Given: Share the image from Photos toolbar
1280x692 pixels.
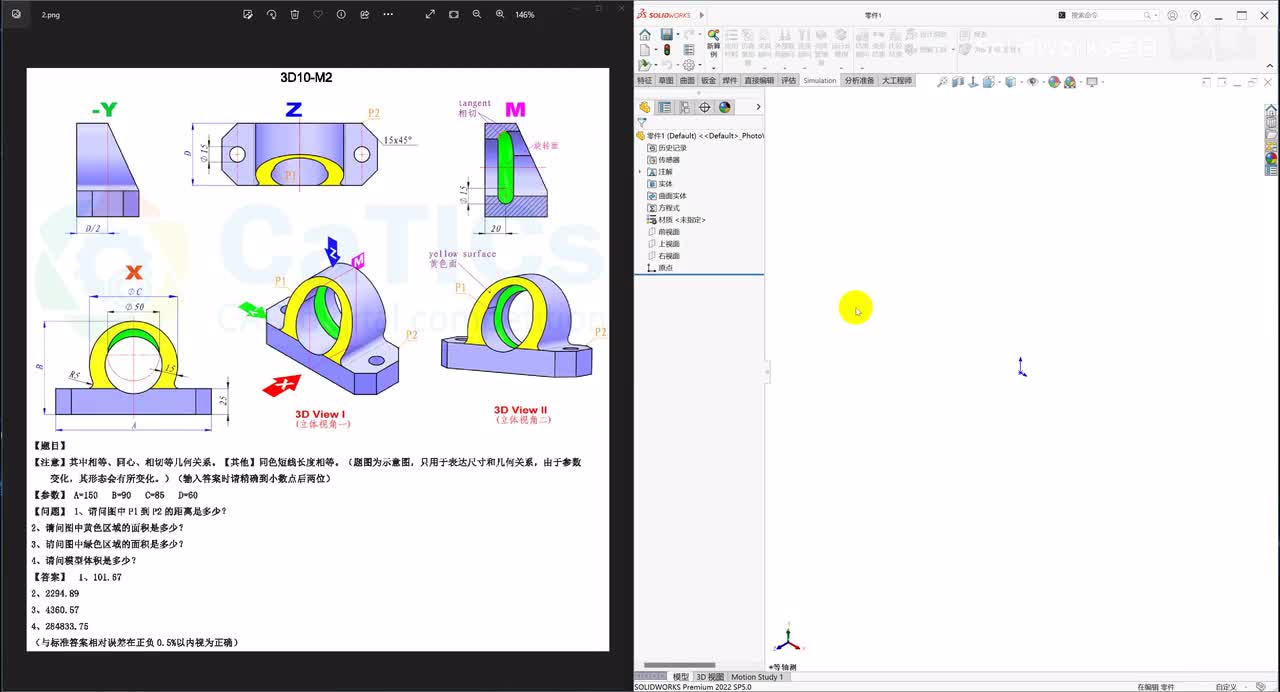Looking at the screenshot, I should tap(364, 14).
